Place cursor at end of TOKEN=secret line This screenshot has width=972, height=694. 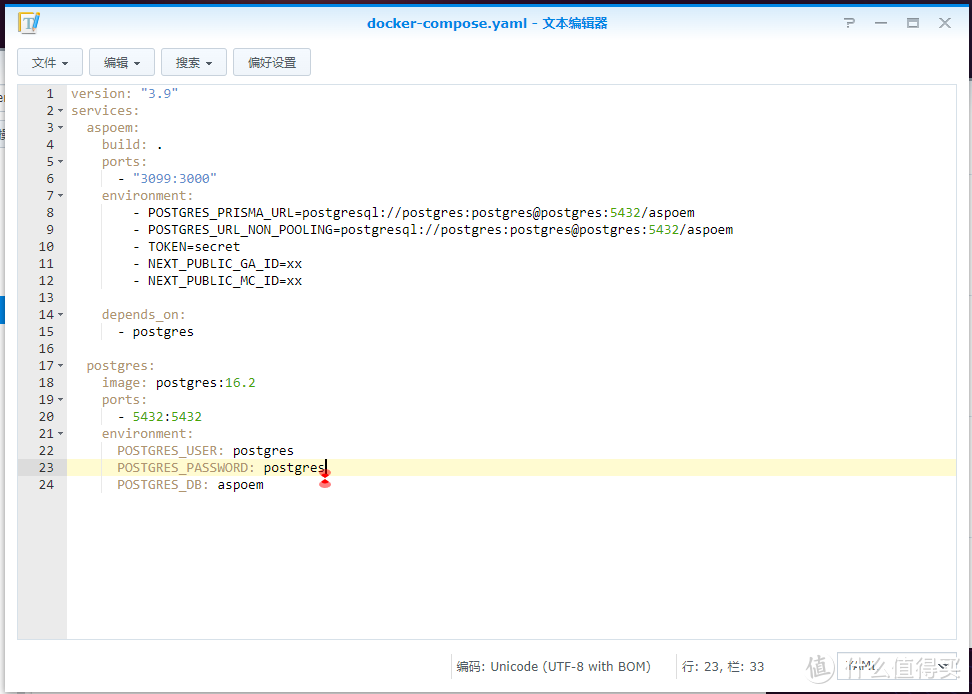pyautogui.click(x=241, y=247)
